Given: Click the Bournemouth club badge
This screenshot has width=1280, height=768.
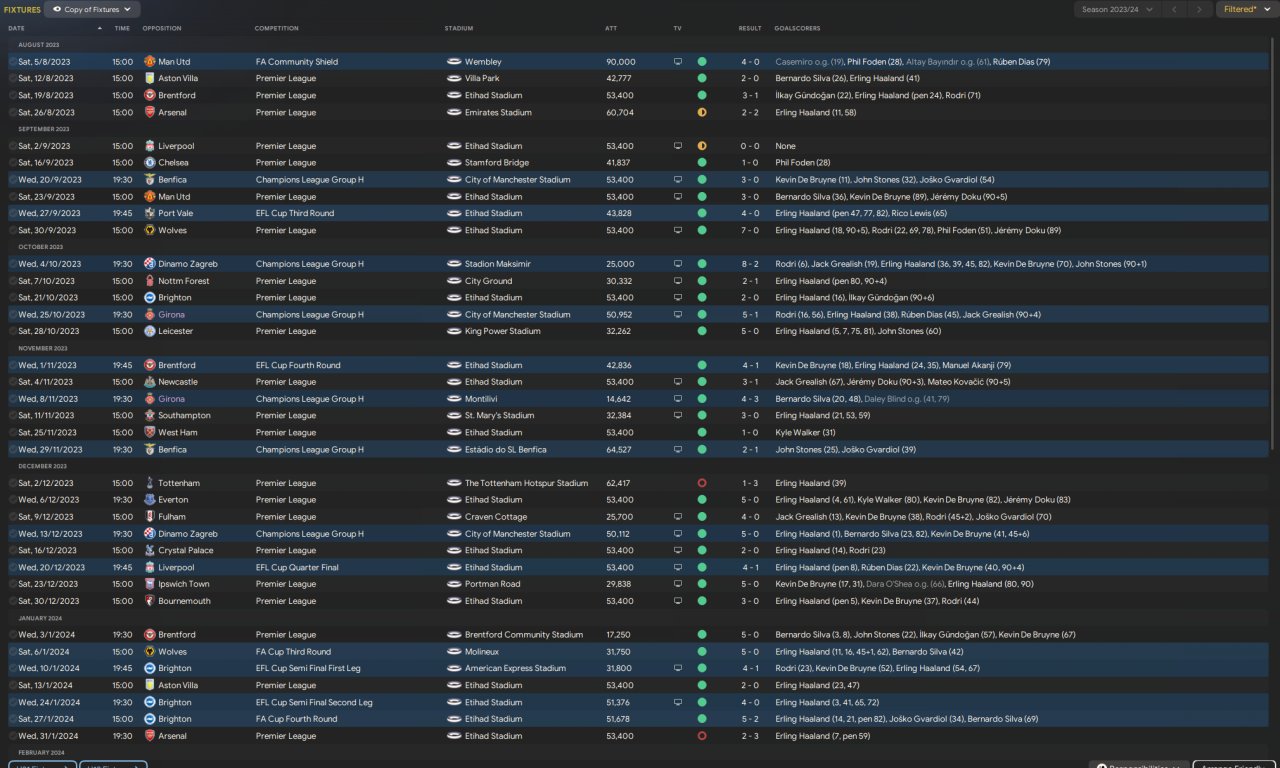Looking at the screenshot, I should (149, 601).
